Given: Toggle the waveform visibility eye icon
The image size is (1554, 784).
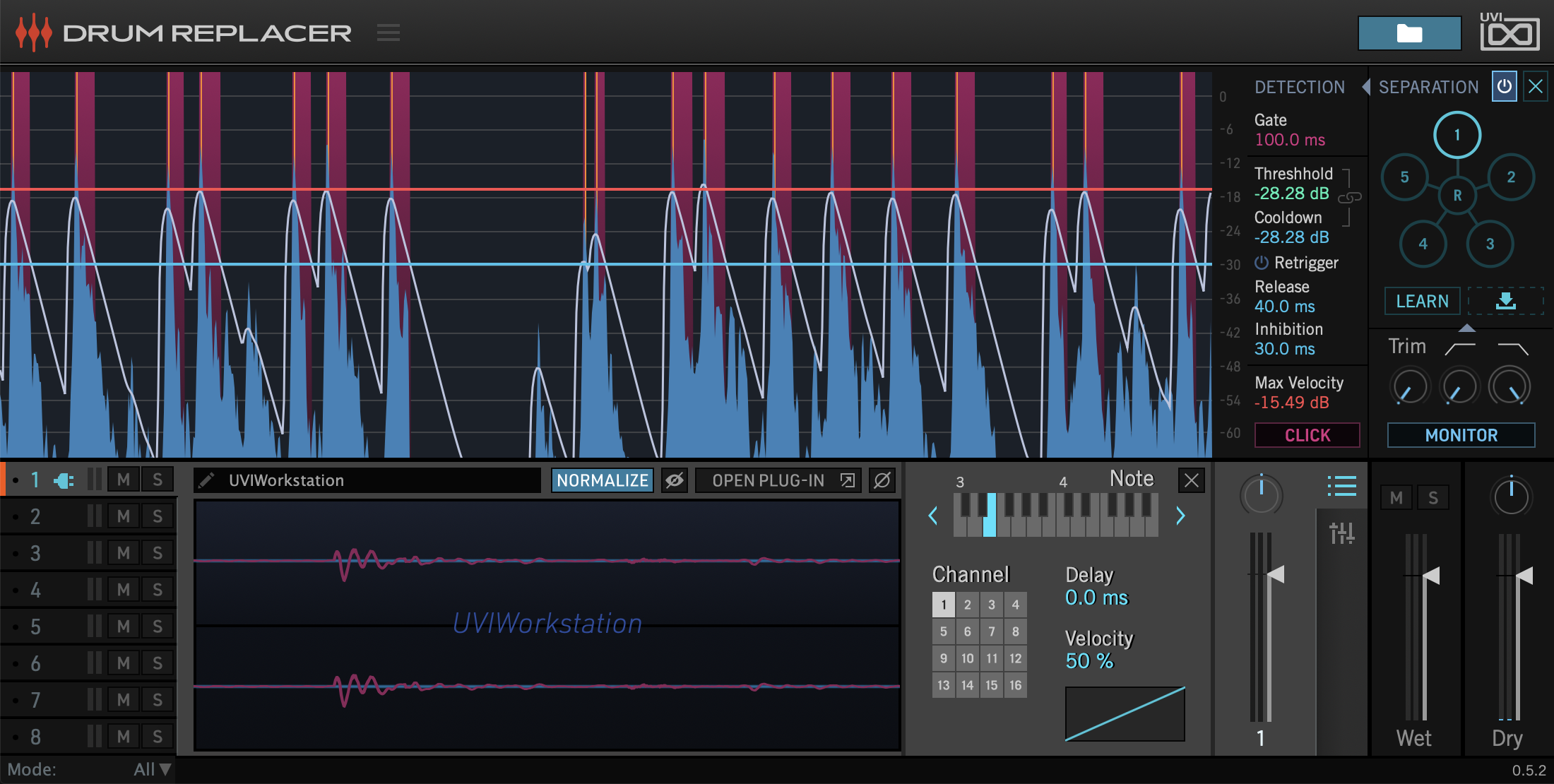Looking at the screenshot, I should click(675, 480).
